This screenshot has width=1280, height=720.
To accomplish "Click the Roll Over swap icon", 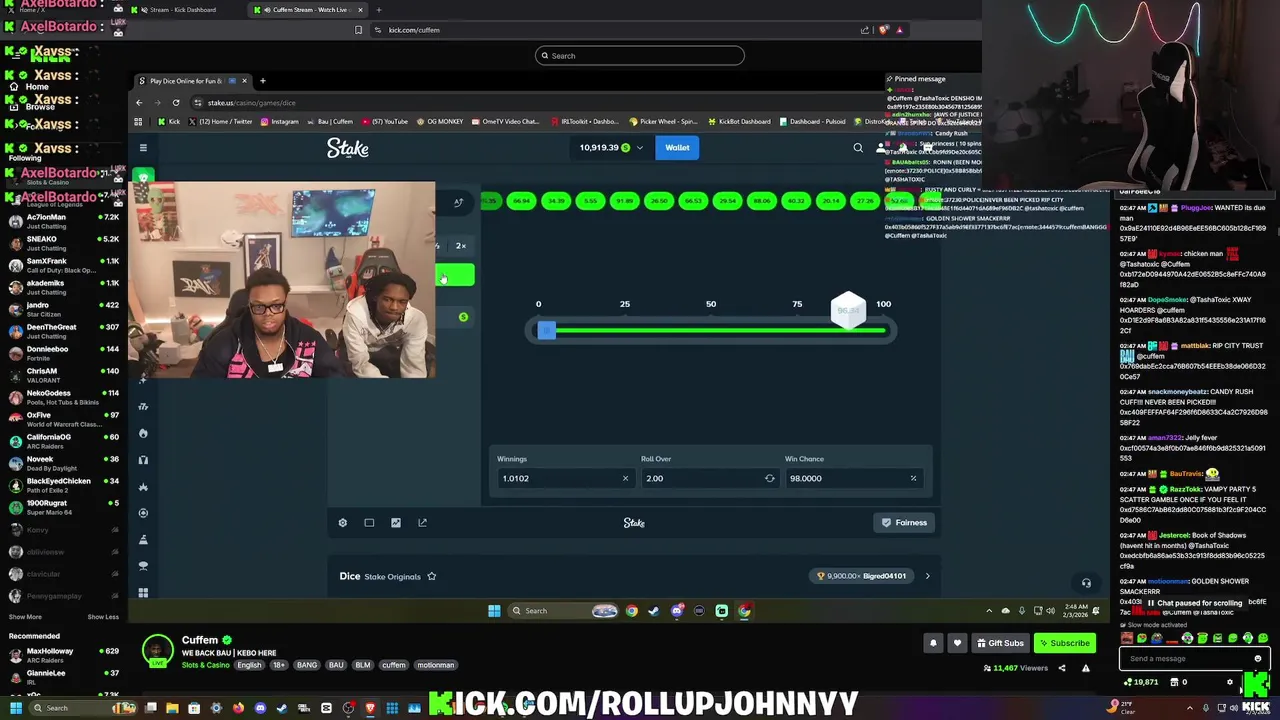I will coord(769,478).
